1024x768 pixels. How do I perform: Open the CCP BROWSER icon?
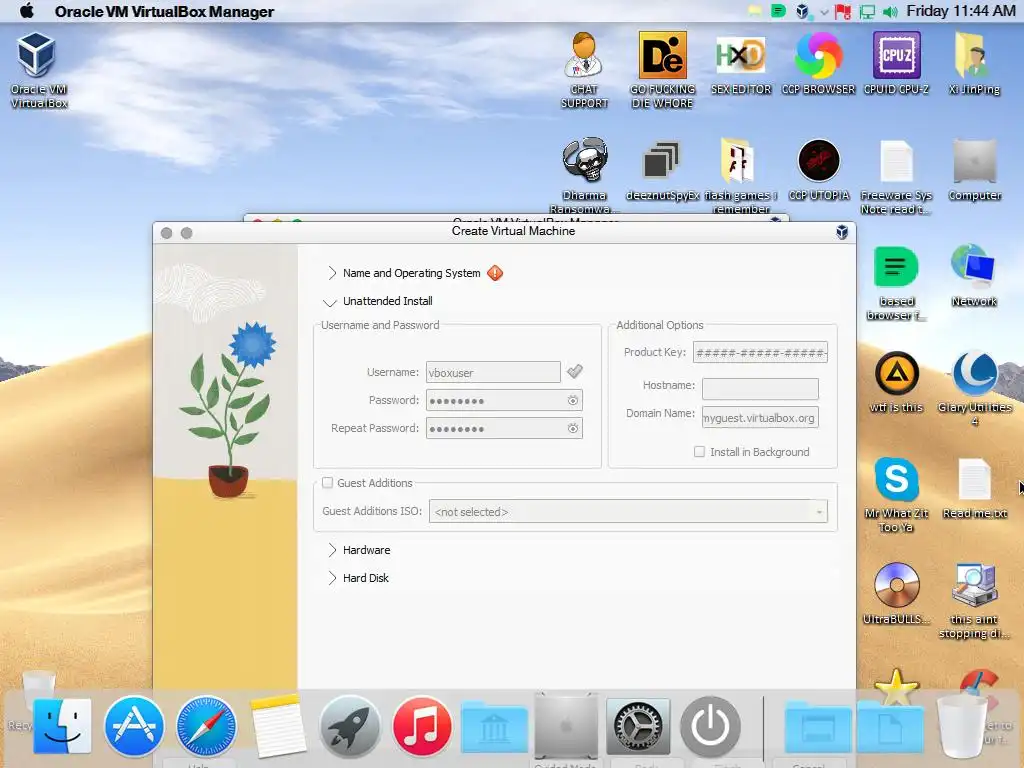pos(818,63)
